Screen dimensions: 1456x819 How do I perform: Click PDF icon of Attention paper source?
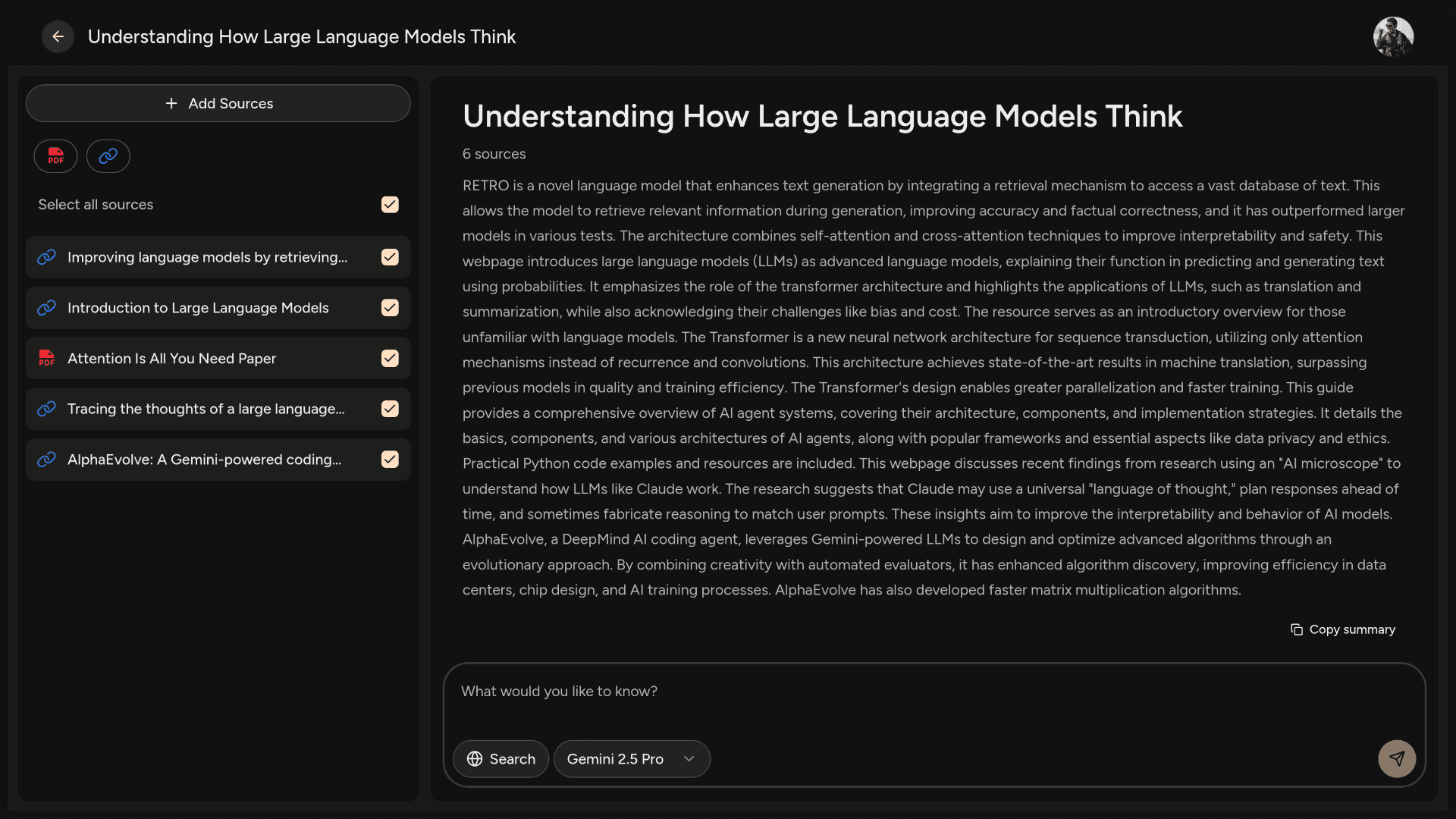click(46, 358)
